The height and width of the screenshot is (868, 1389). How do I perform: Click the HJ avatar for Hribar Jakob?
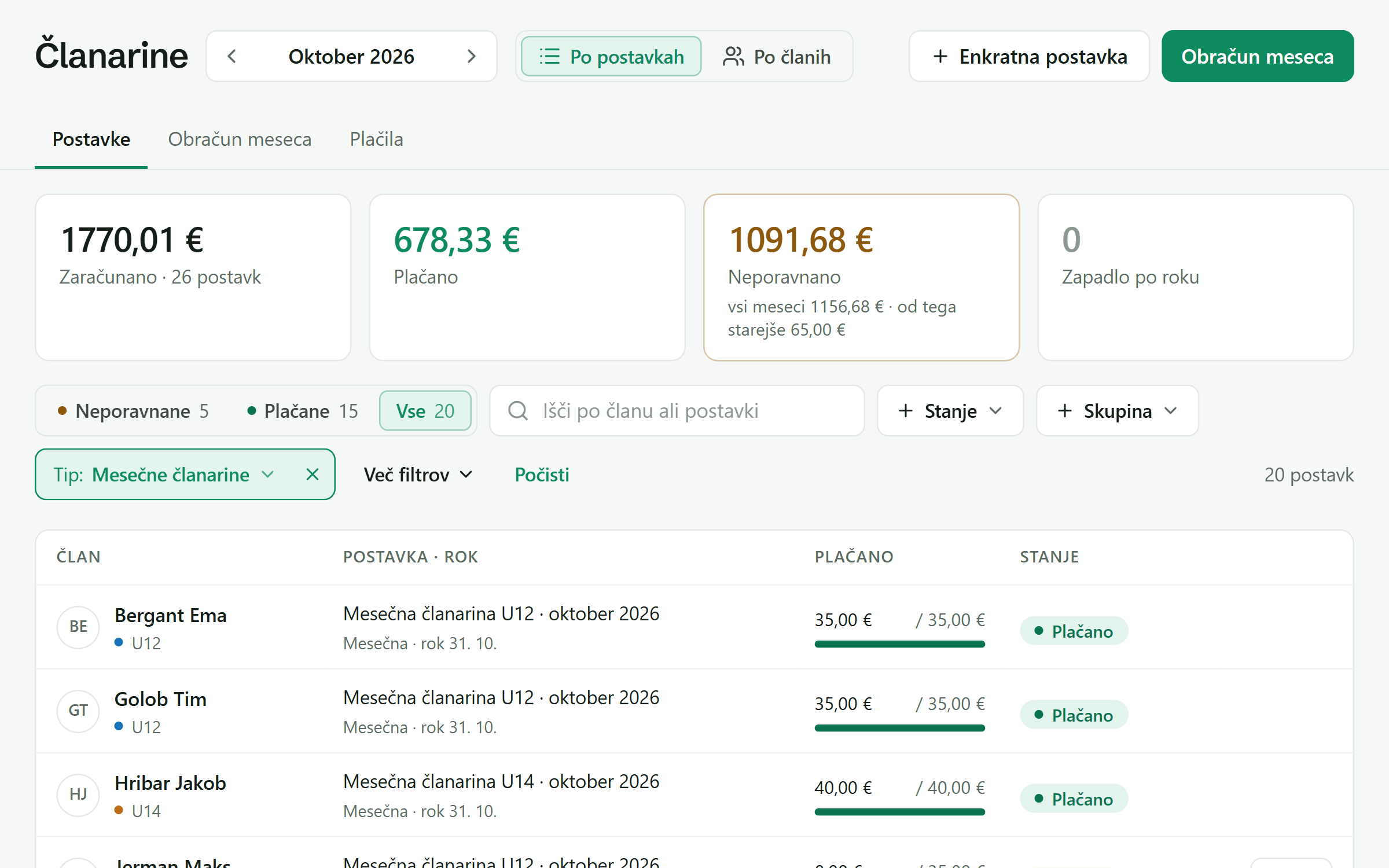coord(78,795)
